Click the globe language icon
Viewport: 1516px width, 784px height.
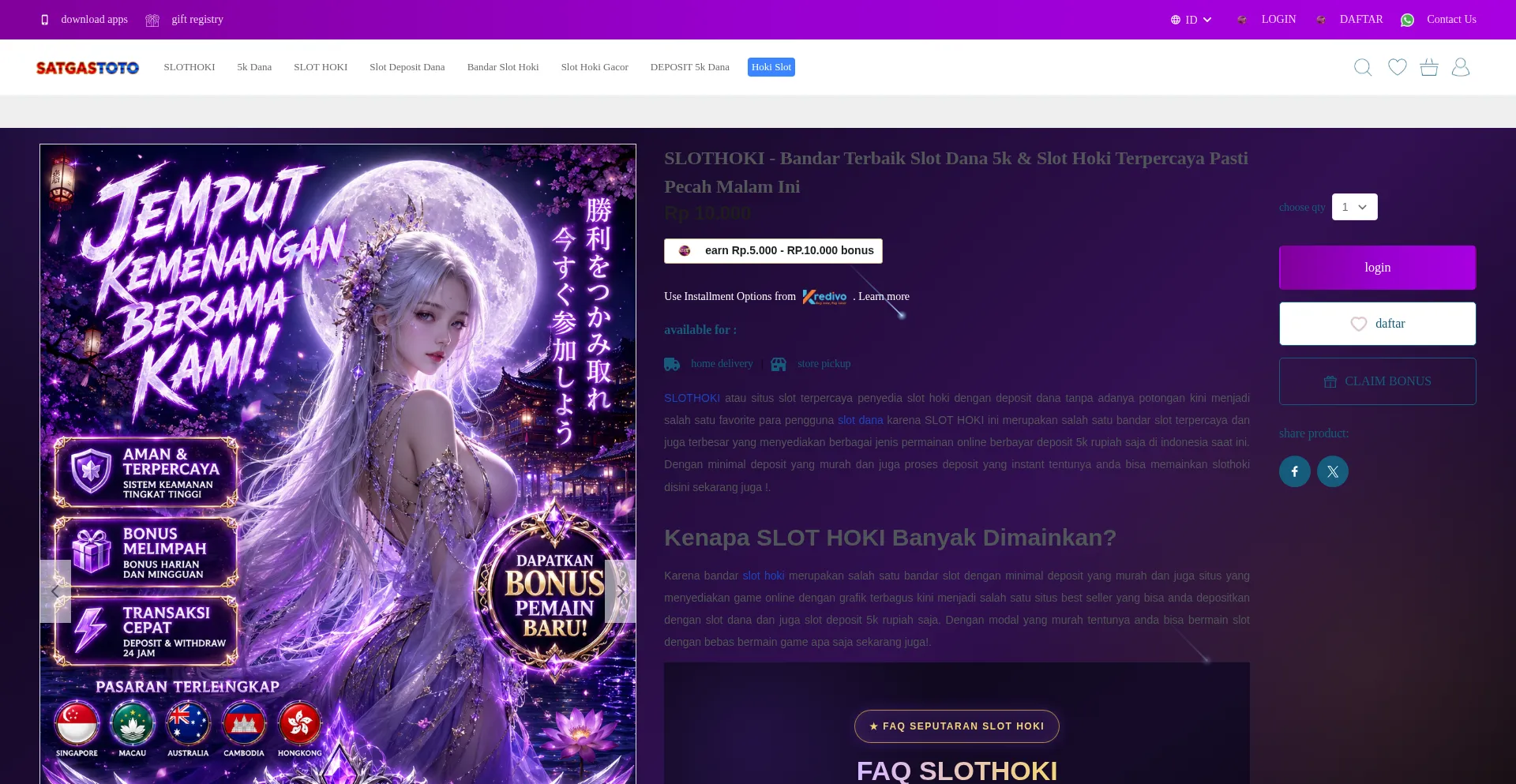coord(1176,20)
